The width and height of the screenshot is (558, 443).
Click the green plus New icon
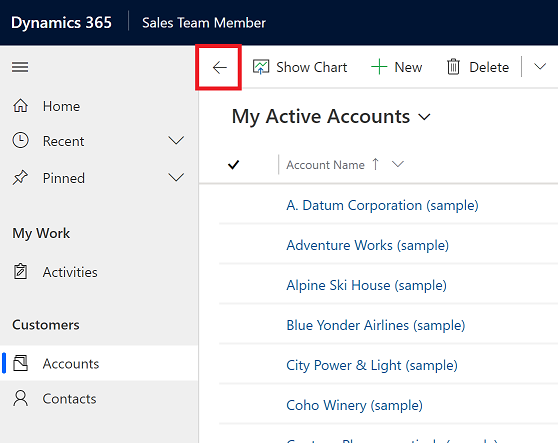pos(379,67)
